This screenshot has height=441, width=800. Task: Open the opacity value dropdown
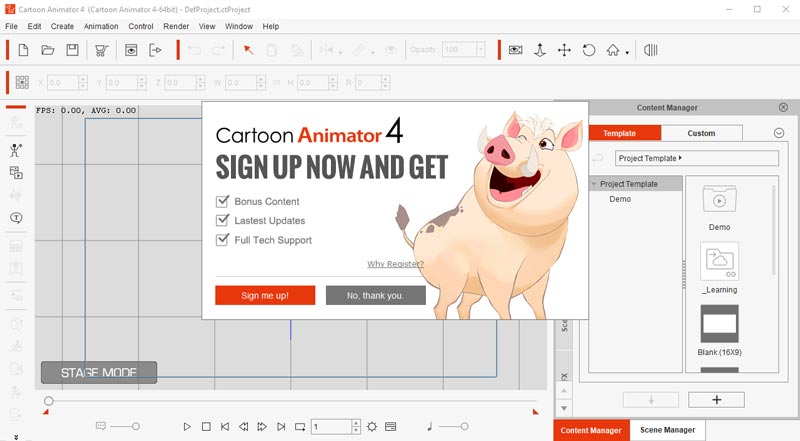coord(480,50)
